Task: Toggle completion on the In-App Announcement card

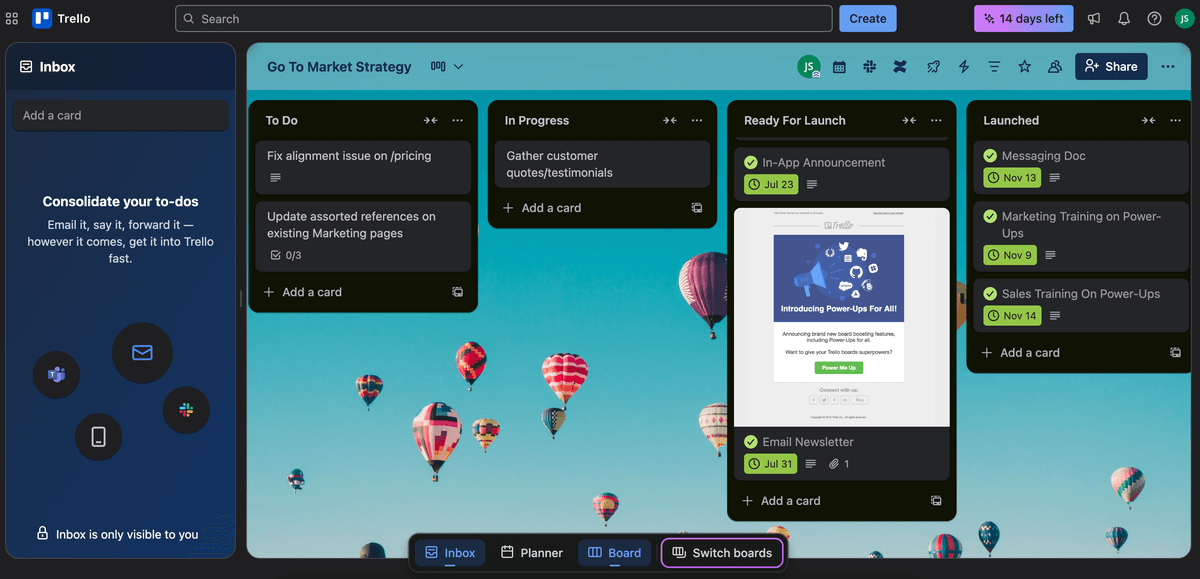Action: coord(752,161)
